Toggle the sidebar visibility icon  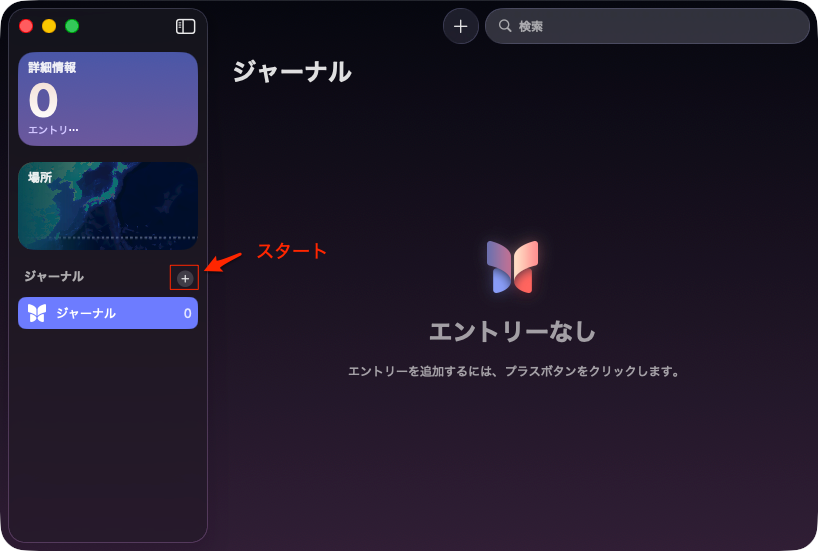point(185,27)
